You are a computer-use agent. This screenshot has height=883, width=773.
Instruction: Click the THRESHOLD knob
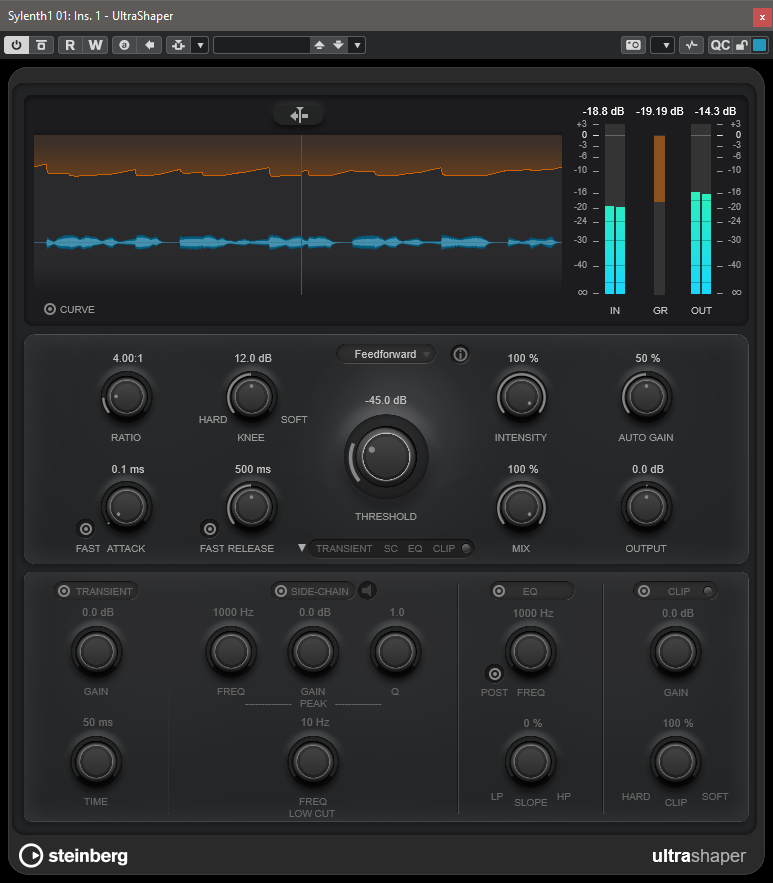pyautogui.click(x=386, y=458)
